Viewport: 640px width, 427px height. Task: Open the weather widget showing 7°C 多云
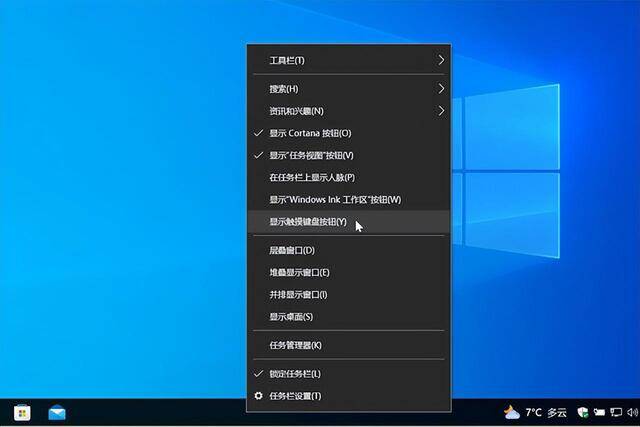tap(535, 413)
